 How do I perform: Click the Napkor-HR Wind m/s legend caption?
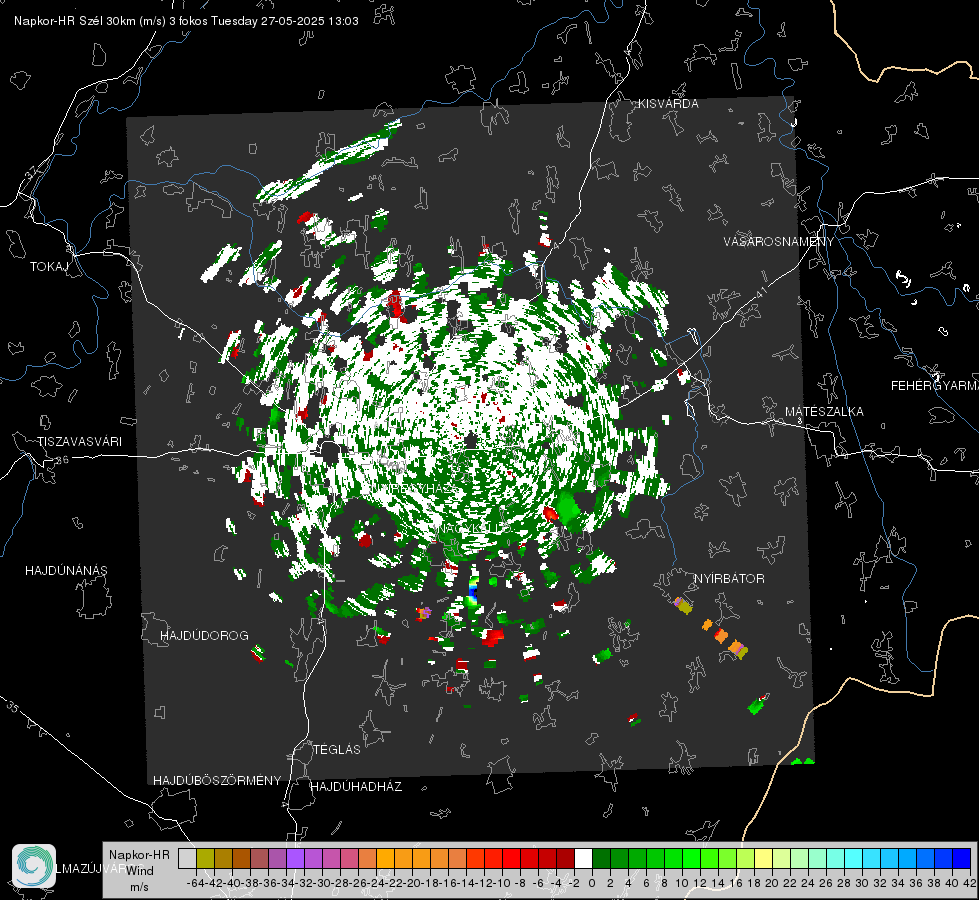point(139,870)
